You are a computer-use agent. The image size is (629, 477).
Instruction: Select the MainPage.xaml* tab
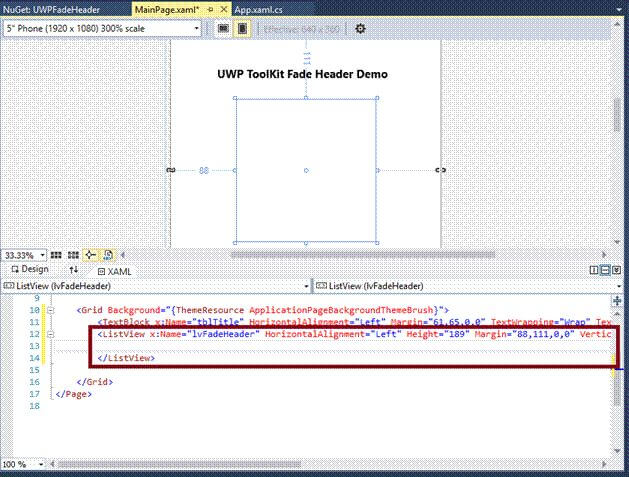click(167, 10)
